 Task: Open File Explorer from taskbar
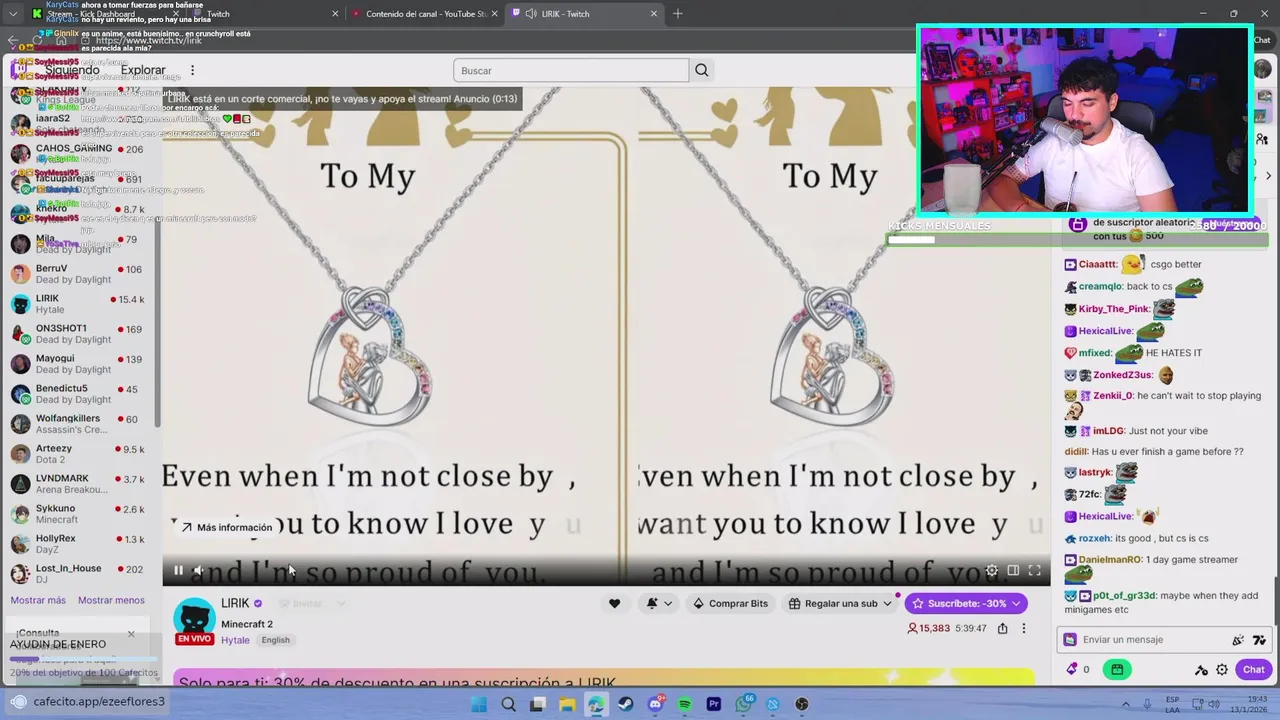click(x=567, y=704)
